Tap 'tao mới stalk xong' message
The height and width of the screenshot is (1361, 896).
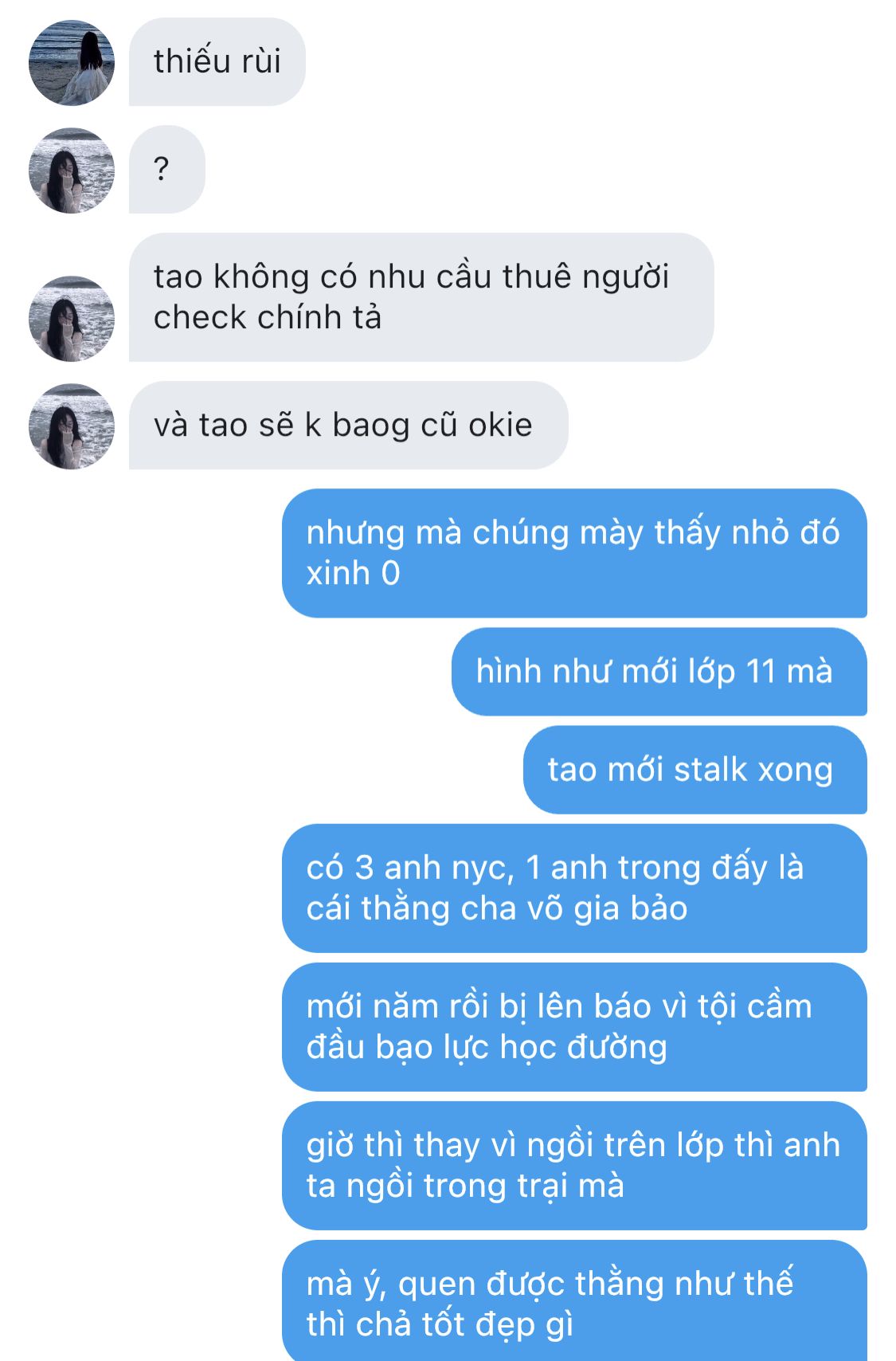[x=695, y=770]
